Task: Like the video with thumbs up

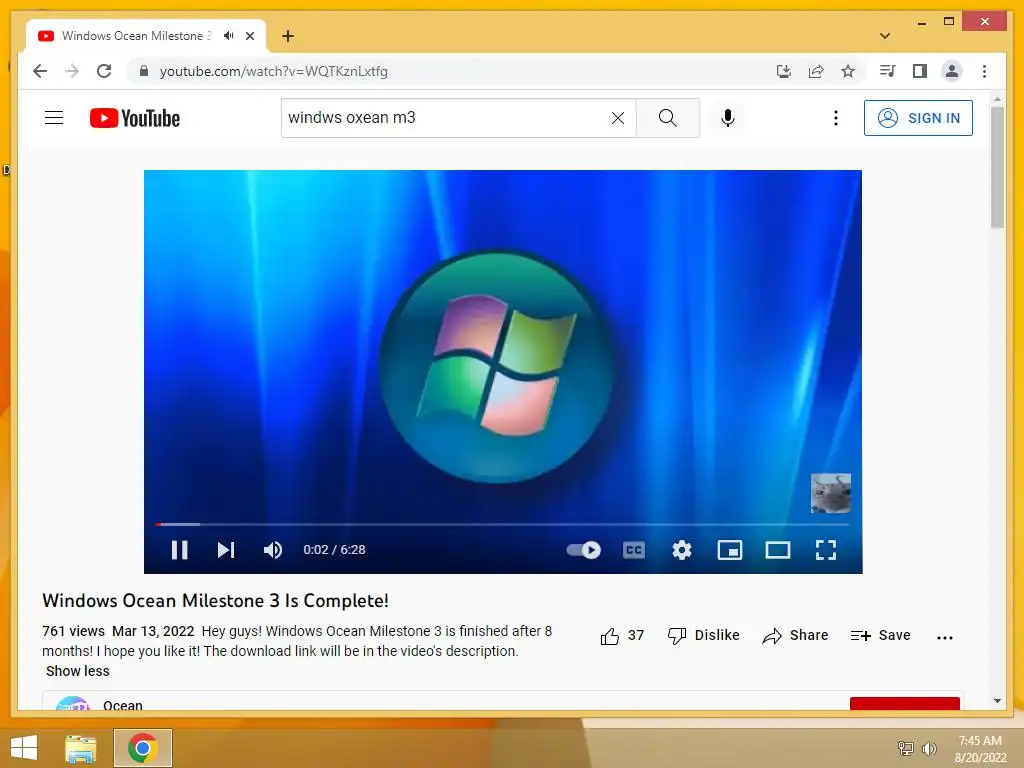Action: click(x=622, y=635)
